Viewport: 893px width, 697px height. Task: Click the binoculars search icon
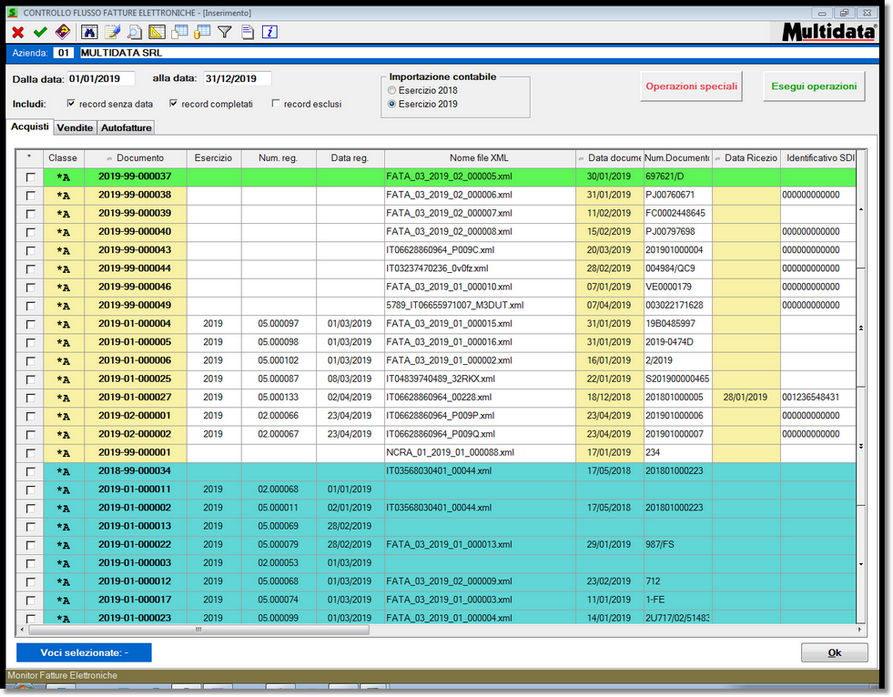pos(89,32)
